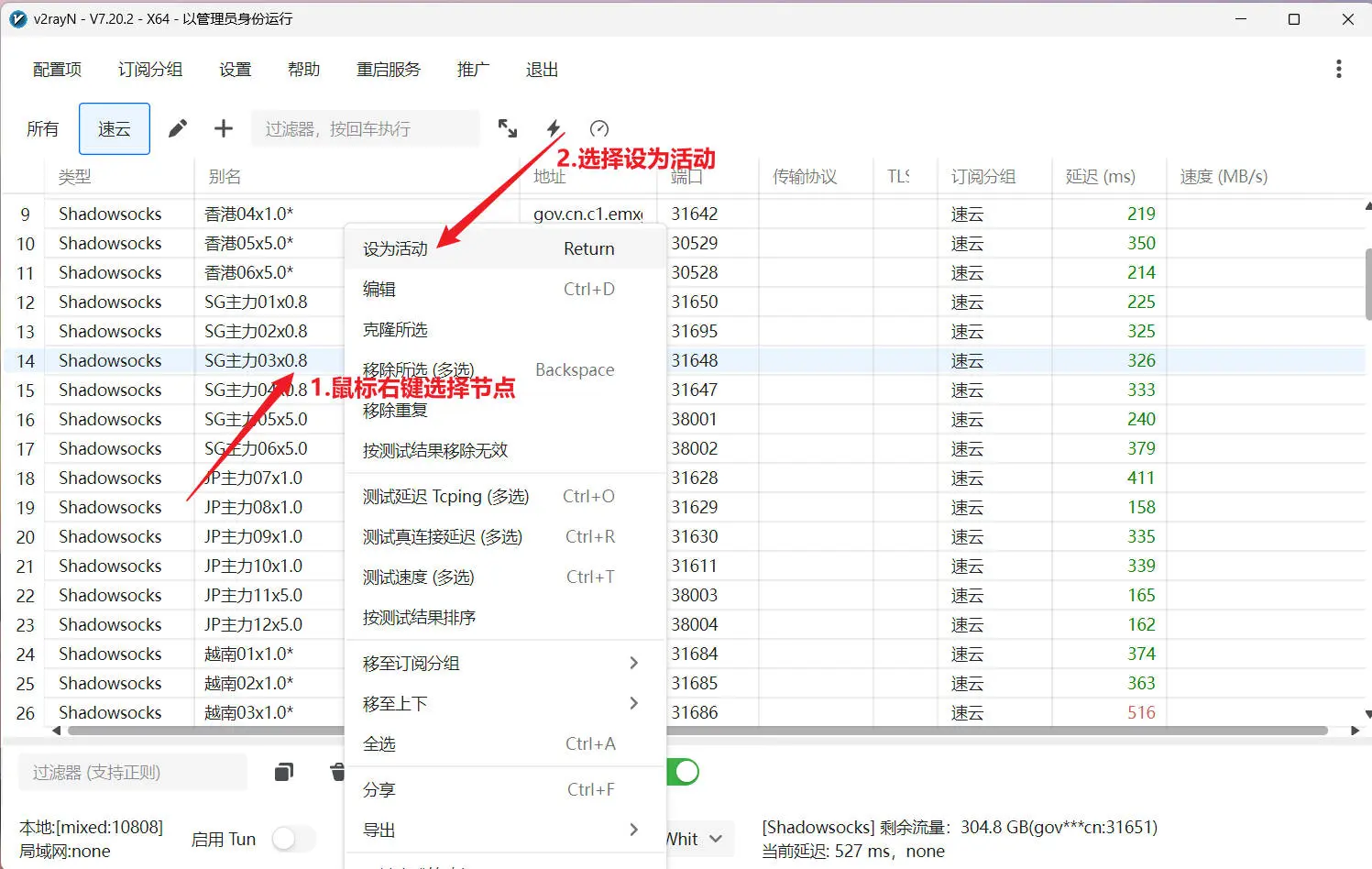
Task: Expand the 导出 submenu arrow
Action: click(x=633, y=830)
